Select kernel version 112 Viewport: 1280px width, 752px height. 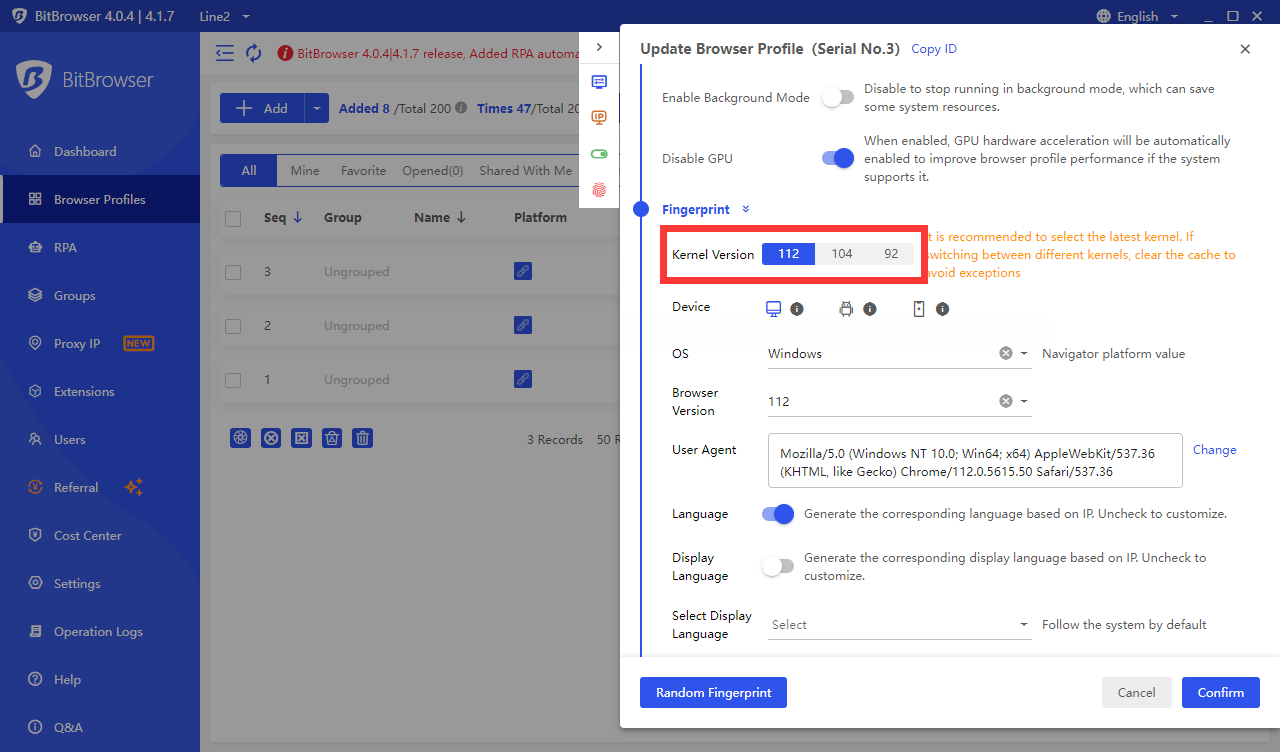[x=788, y=254]
